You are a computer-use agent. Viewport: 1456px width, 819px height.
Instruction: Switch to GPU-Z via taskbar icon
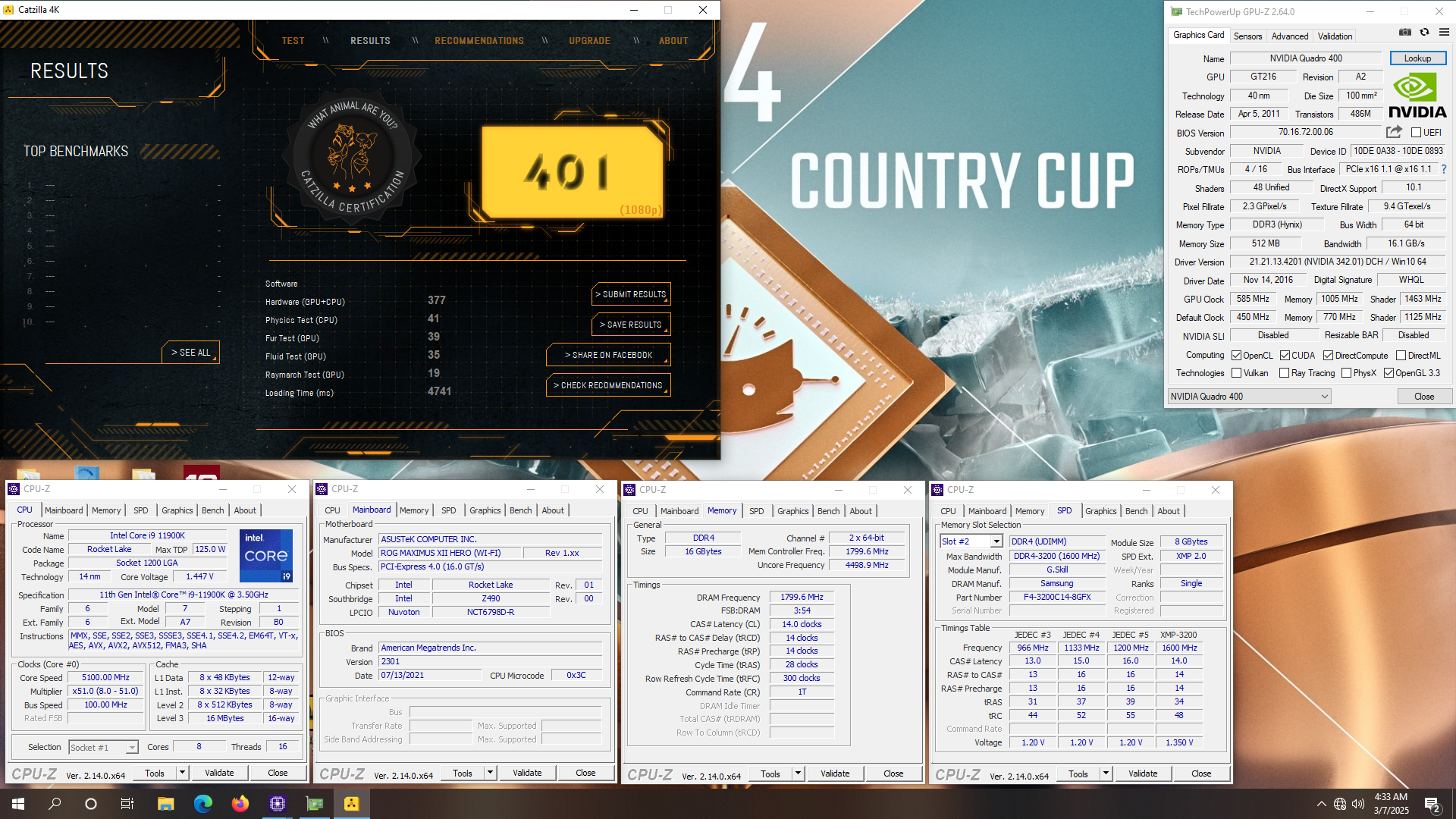tap(315, 804)
